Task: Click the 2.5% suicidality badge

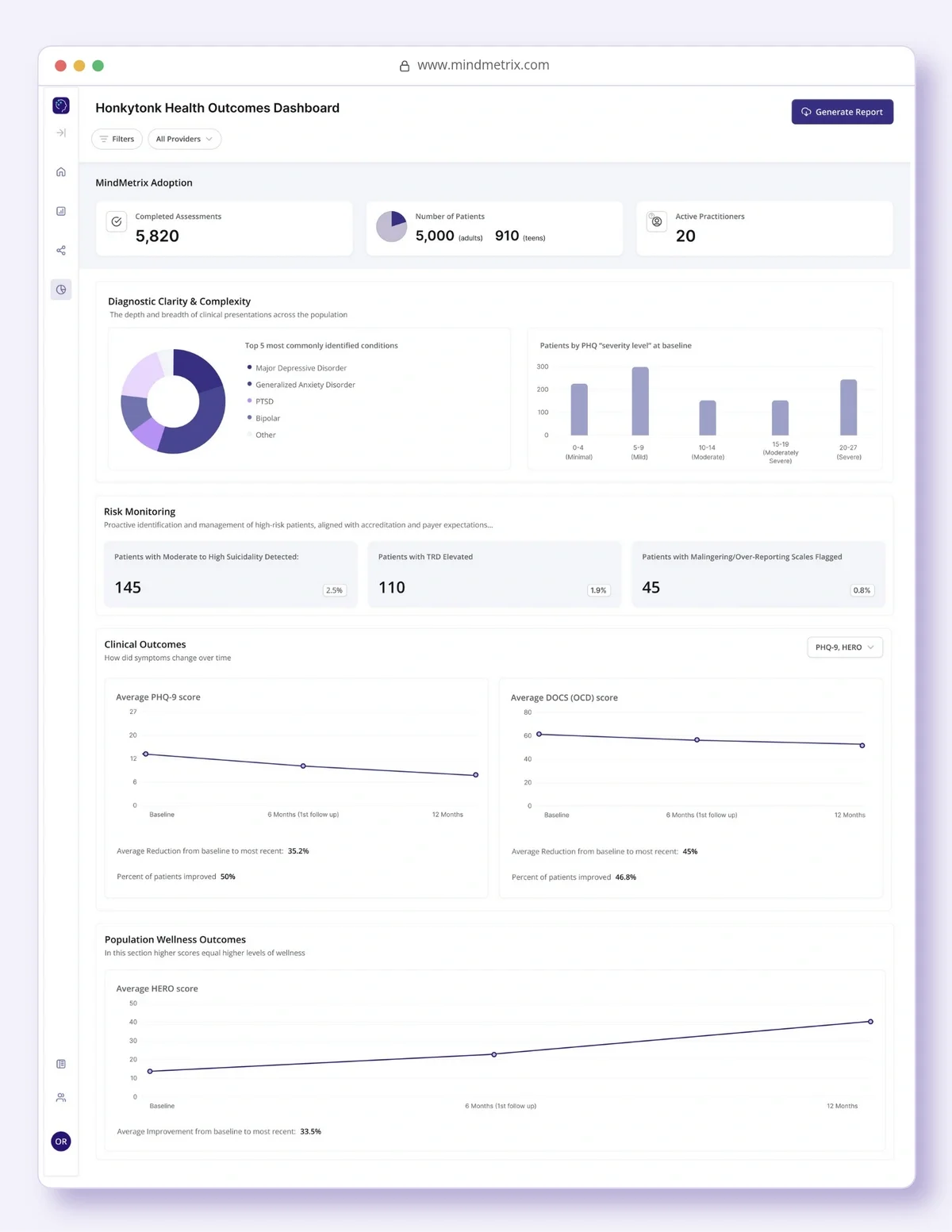Action: [x=334, y=590]
